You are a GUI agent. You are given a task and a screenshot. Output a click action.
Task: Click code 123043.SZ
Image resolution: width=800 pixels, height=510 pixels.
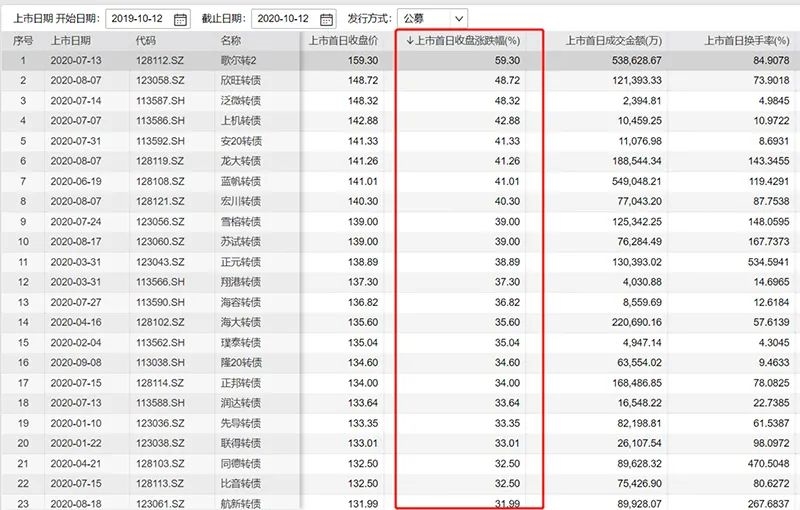coord(160,262)
